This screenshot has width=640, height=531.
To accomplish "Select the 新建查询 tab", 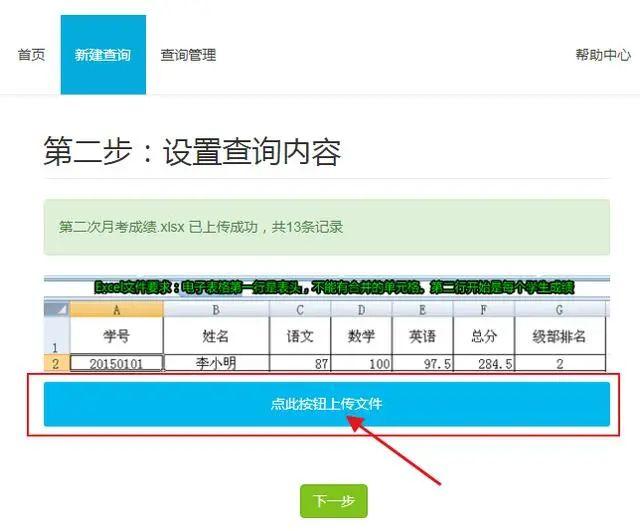I will point(103,55).
